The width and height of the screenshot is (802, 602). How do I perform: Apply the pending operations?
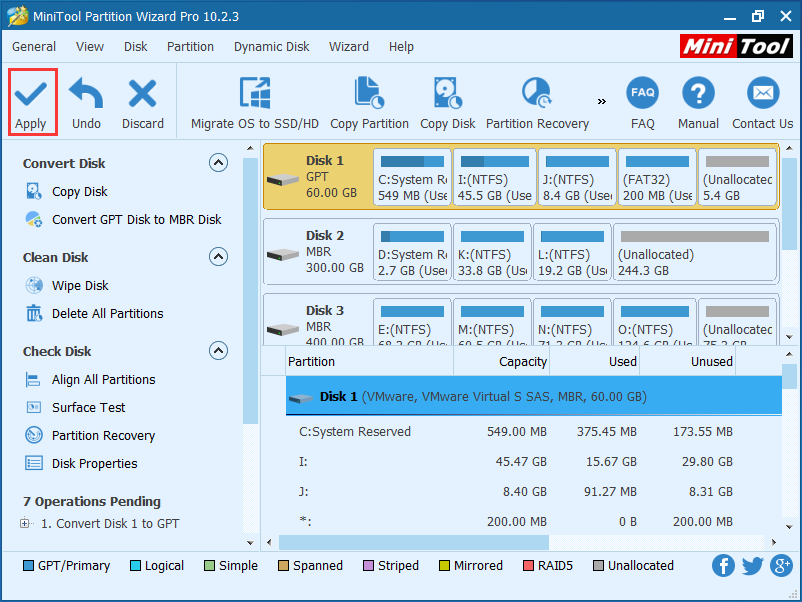point(32,102)
